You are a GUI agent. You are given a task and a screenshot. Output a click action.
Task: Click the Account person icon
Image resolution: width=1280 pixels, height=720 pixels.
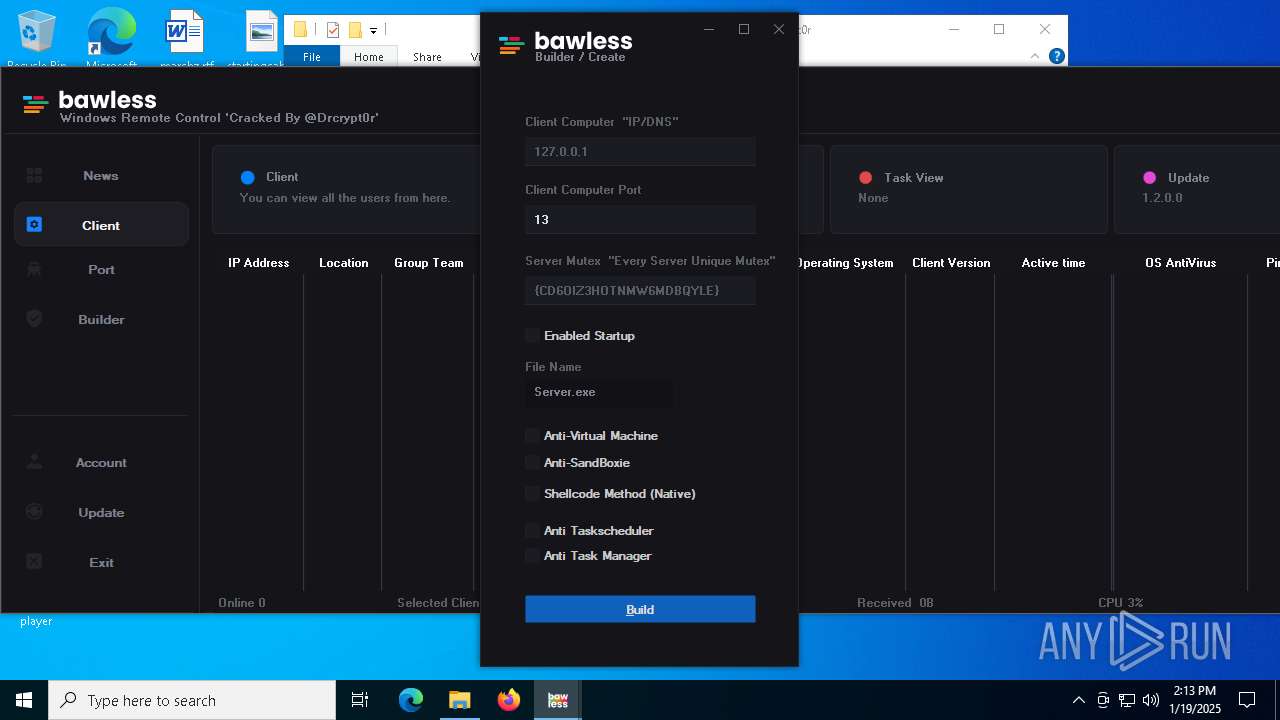click(x=34, y=462)
